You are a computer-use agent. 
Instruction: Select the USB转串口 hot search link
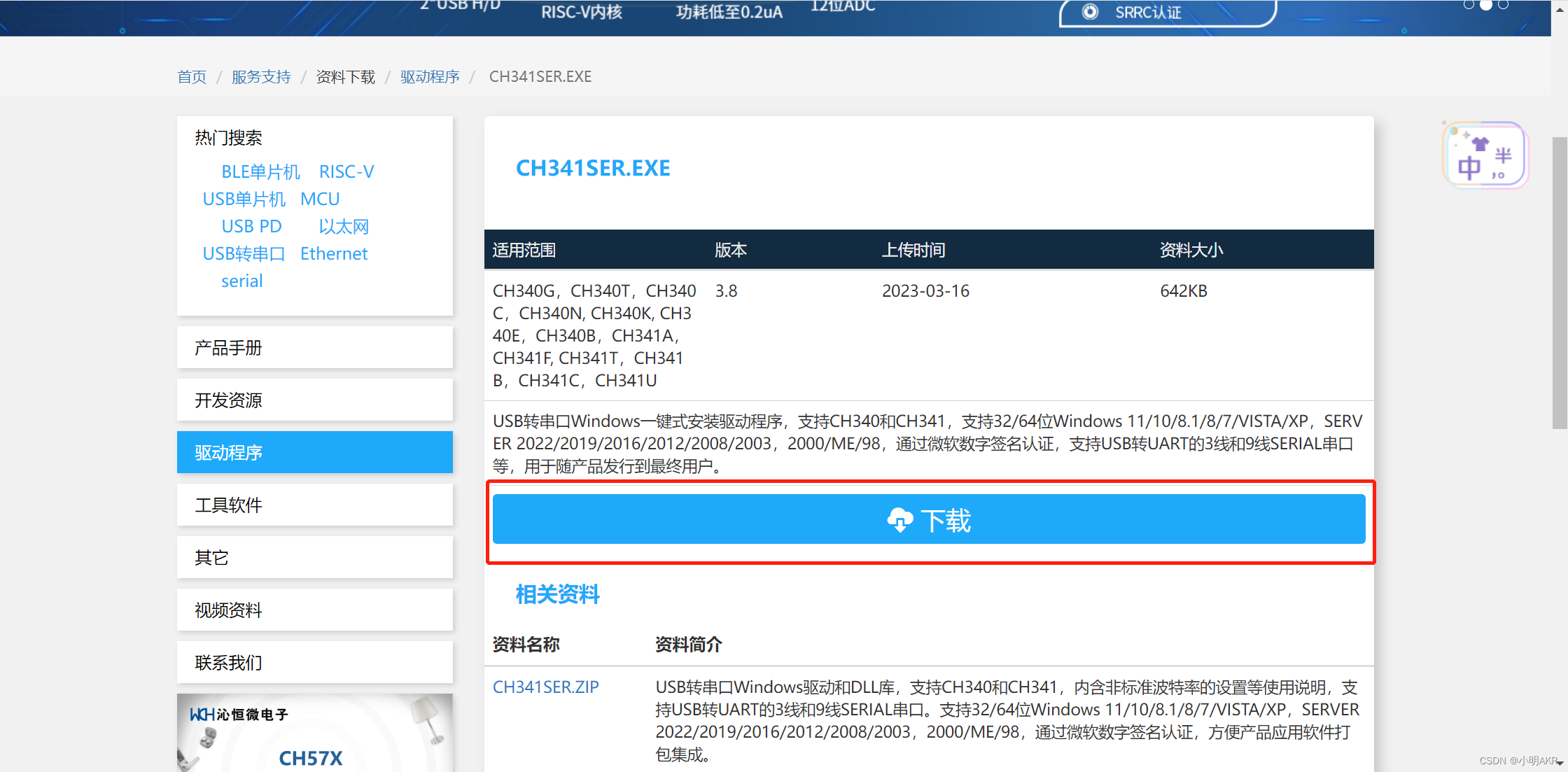(x=244, y=253)
